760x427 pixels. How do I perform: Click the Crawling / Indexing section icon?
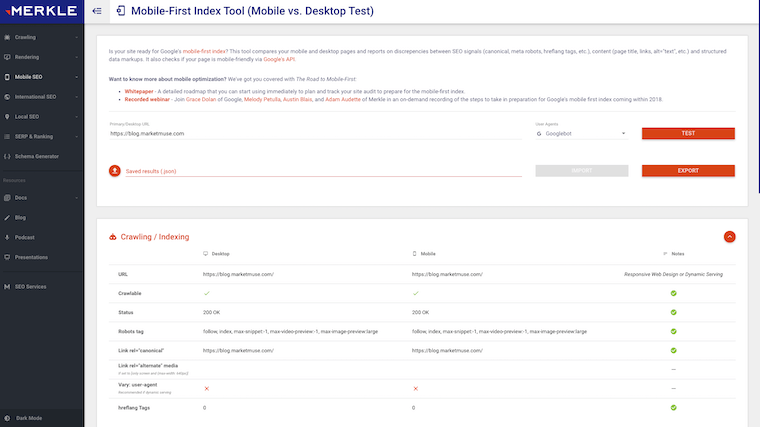(x=112, y=237)
